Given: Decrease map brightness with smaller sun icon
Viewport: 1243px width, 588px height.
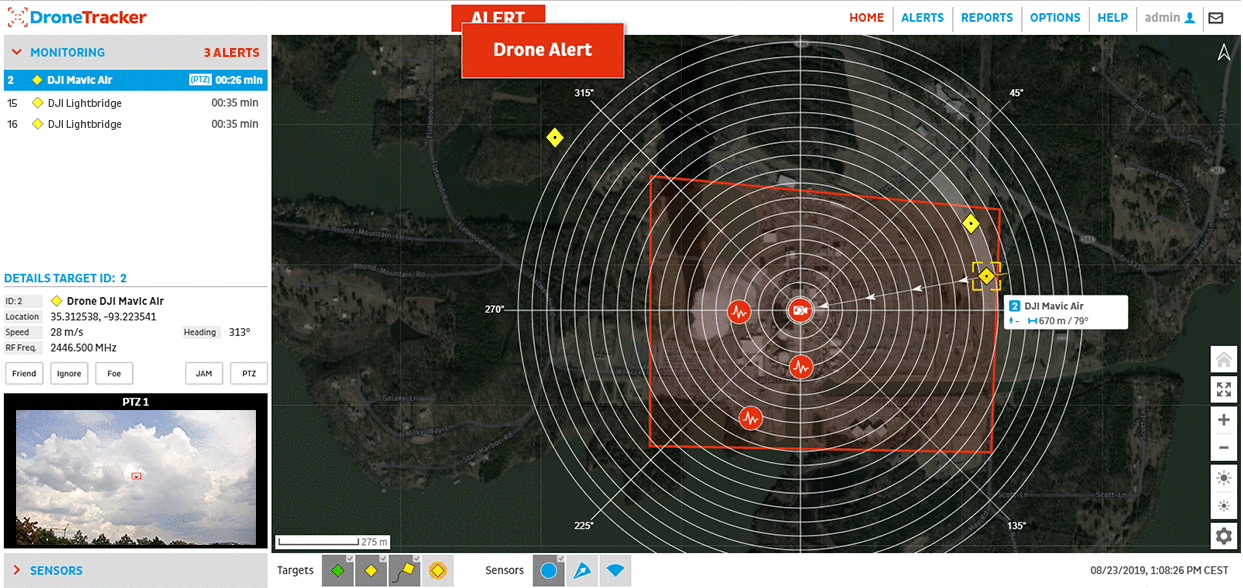Looking at the screenshot, I should point(1223,505).
